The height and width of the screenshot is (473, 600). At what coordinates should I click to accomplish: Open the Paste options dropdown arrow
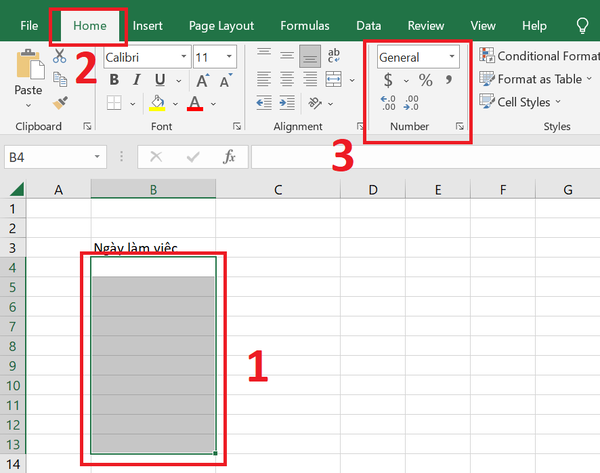click(x=28, y=105)
